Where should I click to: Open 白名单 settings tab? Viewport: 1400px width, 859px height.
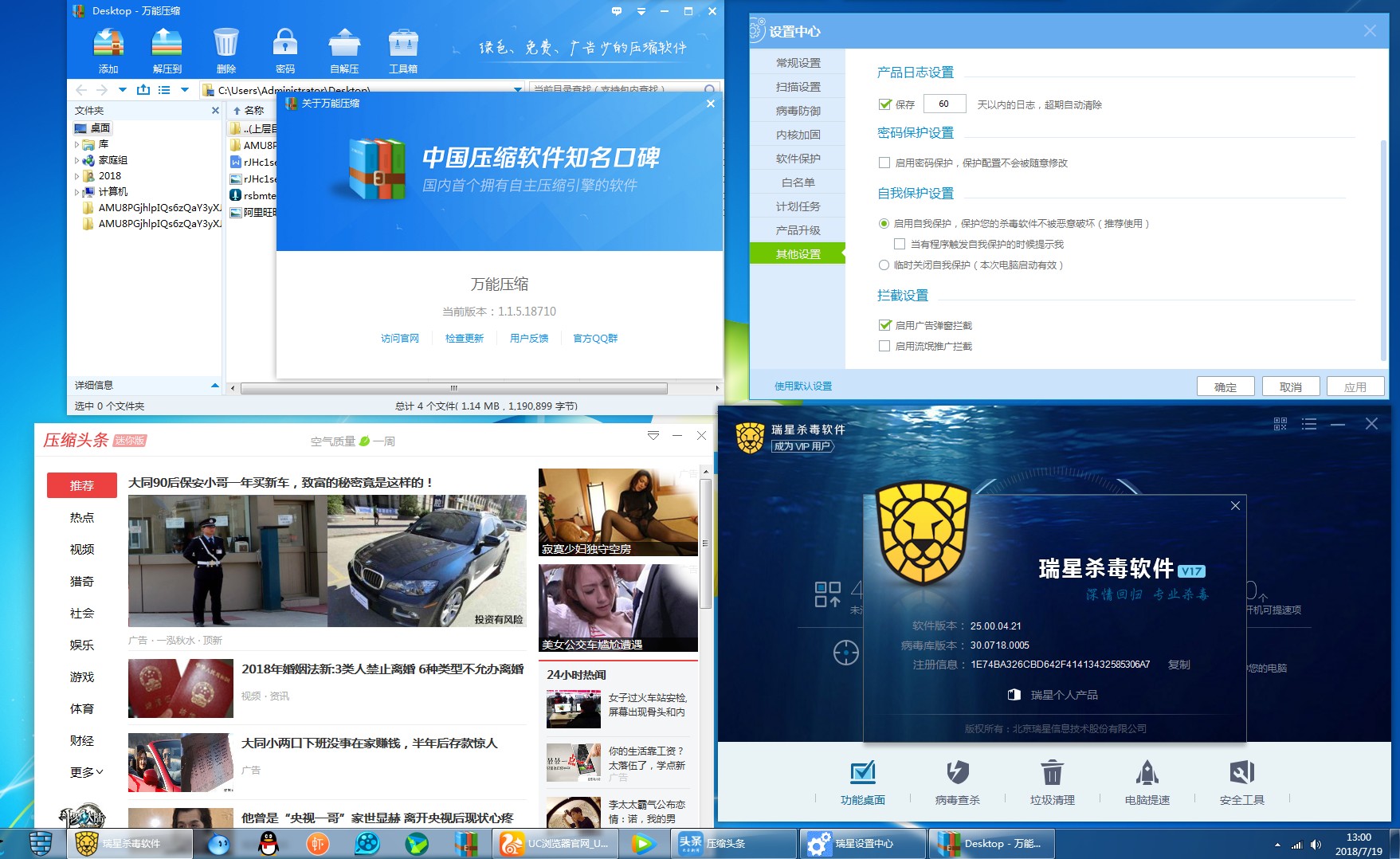(798, 182)
